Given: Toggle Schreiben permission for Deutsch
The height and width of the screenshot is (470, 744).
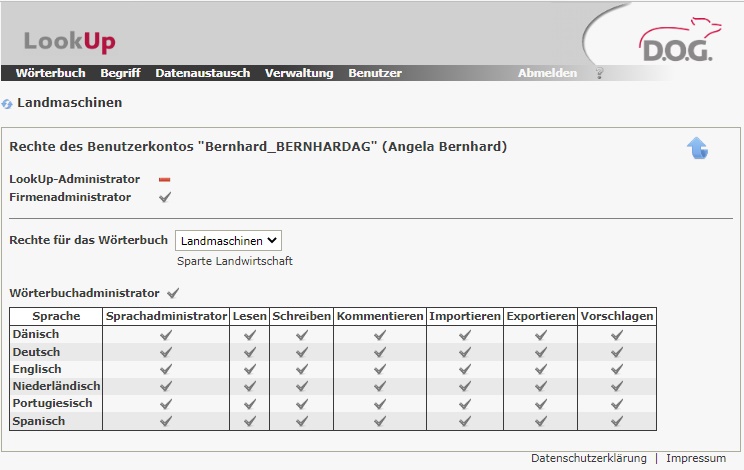Looking at the screenshot, I should coord(301,352).
